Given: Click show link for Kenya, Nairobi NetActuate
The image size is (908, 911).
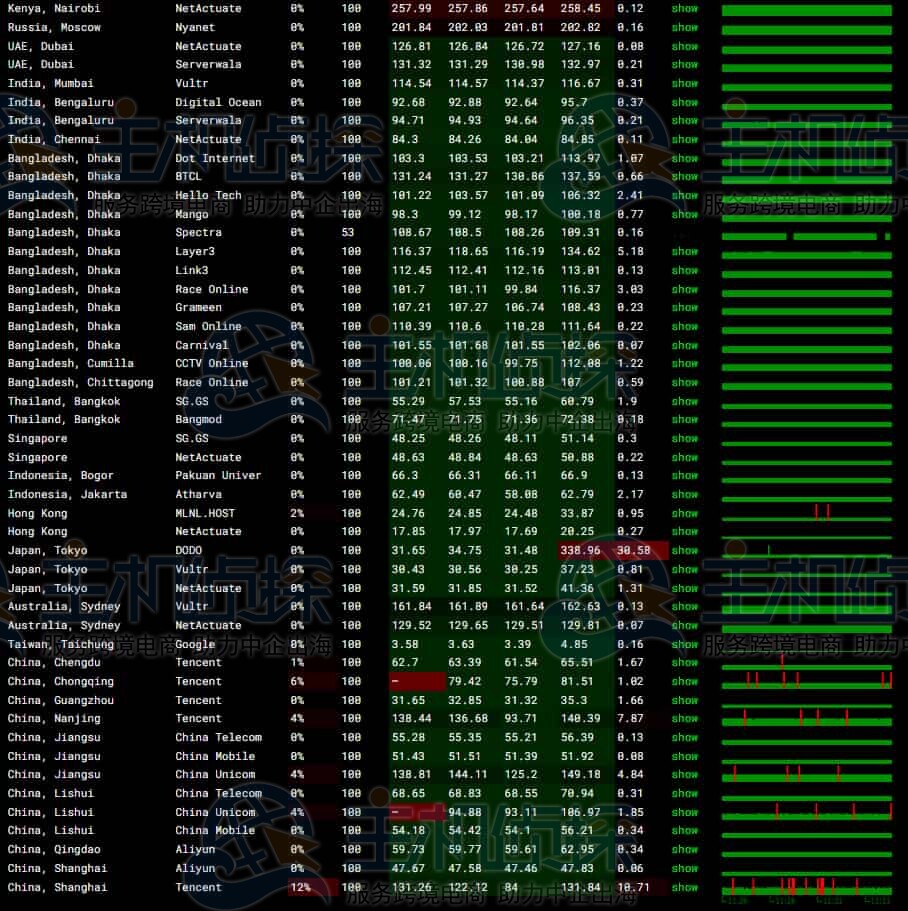Looking at the screenshot, I should pos(684,9).
